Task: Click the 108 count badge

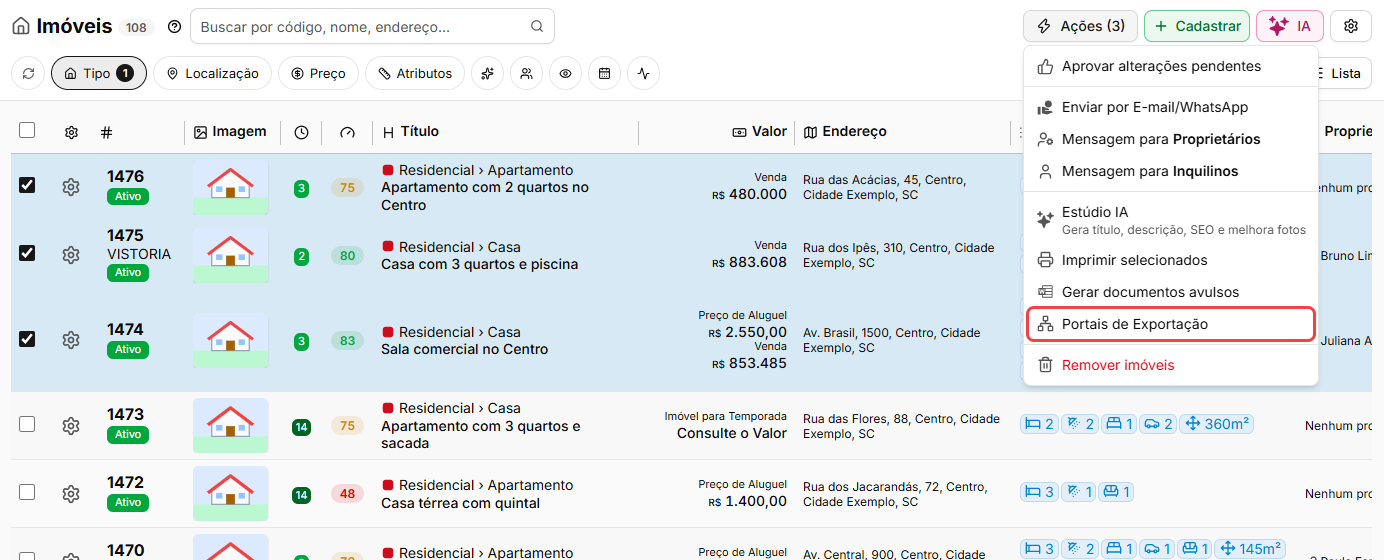Action: point(136,27)
